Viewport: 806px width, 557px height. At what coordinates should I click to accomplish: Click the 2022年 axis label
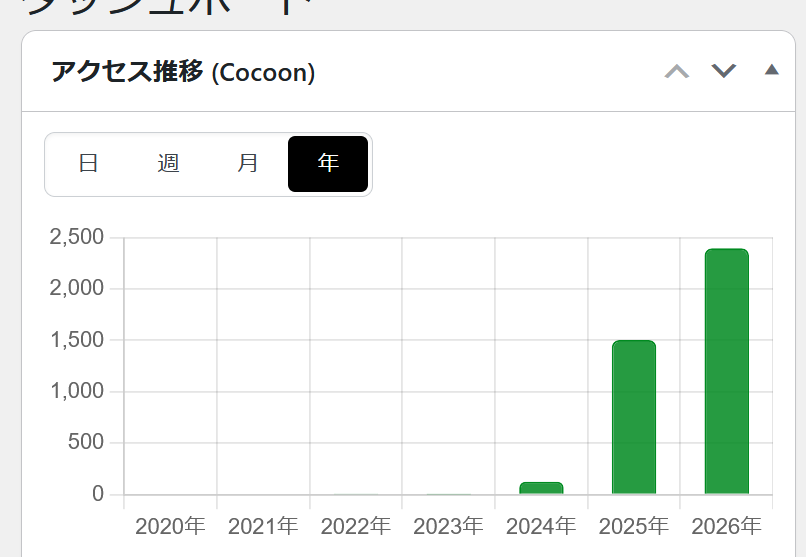point(356,526)
